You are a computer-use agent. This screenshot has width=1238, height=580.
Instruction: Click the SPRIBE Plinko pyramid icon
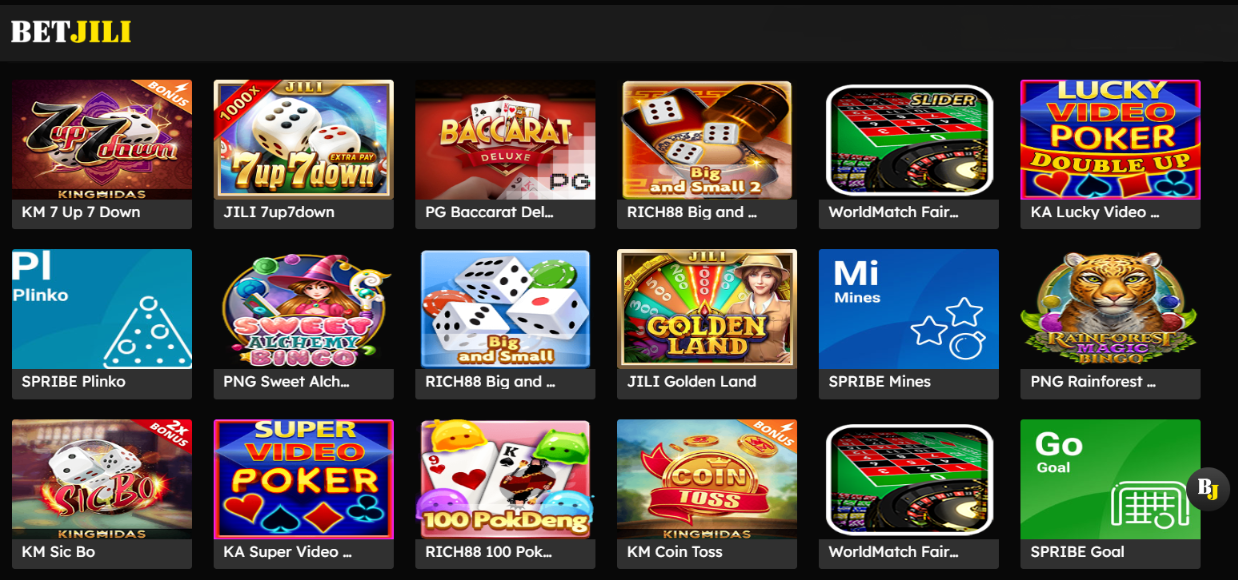pos(147,331)
